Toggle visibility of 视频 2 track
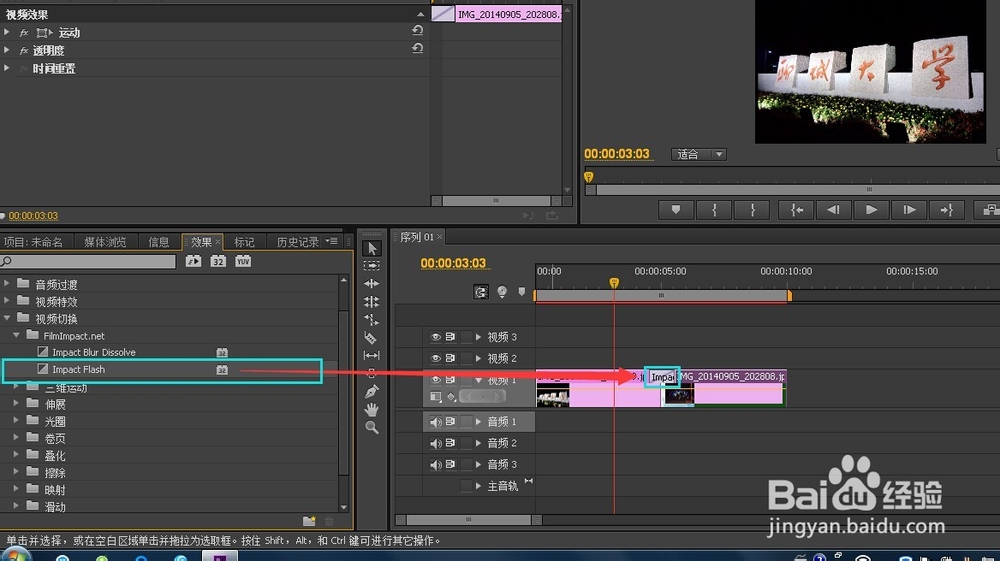 [436, 358]
